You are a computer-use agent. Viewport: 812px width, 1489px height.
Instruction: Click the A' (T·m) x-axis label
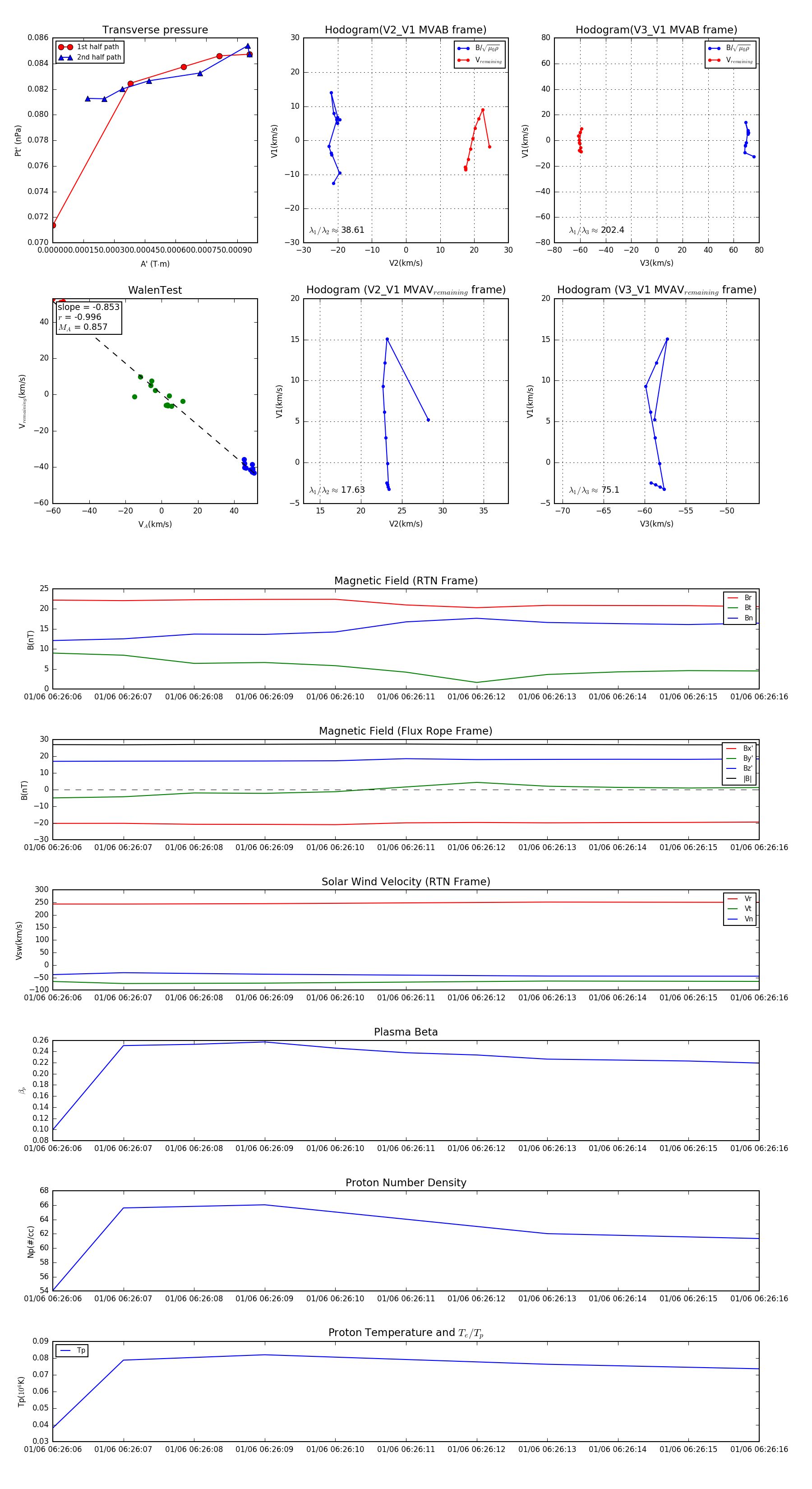coord(155,264)
